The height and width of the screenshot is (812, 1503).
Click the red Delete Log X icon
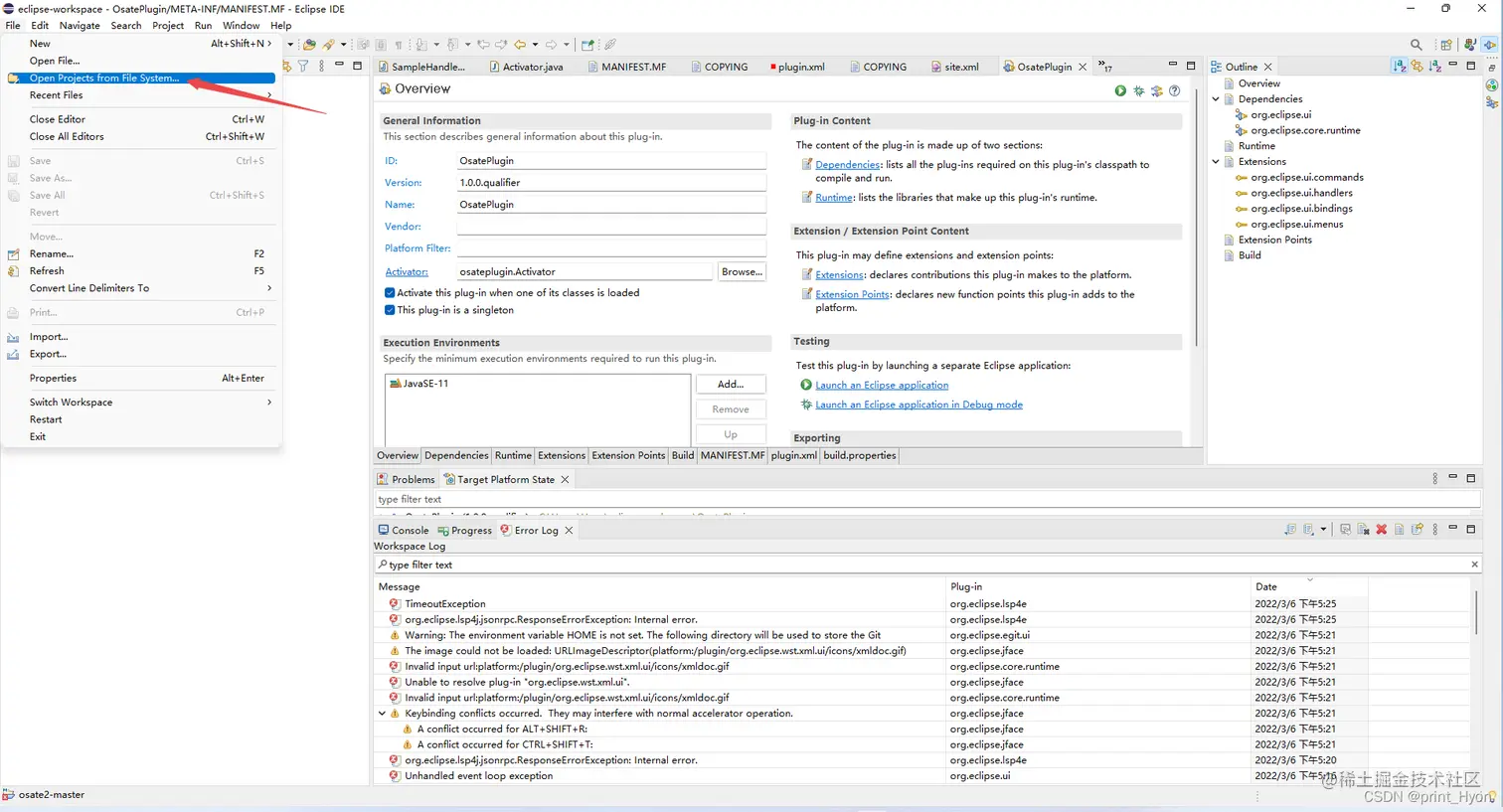pos(1381,530)
